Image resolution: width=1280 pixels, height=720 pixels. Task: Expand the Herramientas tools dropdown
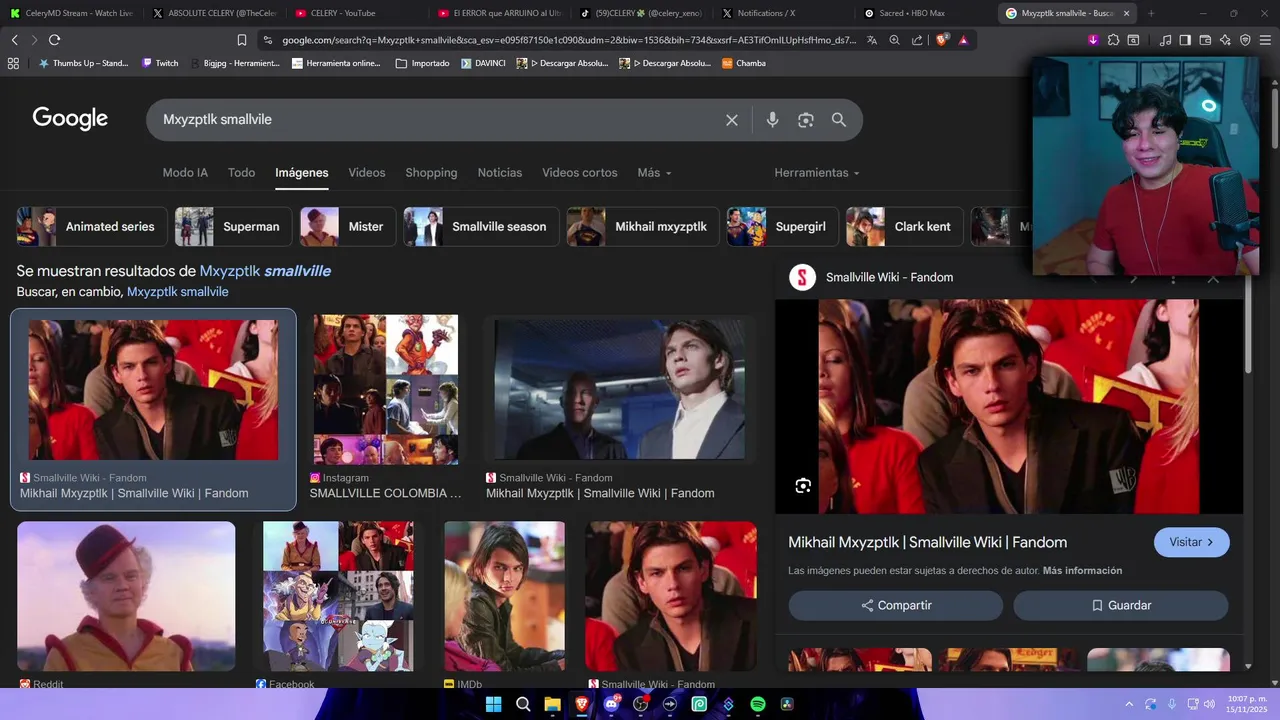(x=817, y=173)
